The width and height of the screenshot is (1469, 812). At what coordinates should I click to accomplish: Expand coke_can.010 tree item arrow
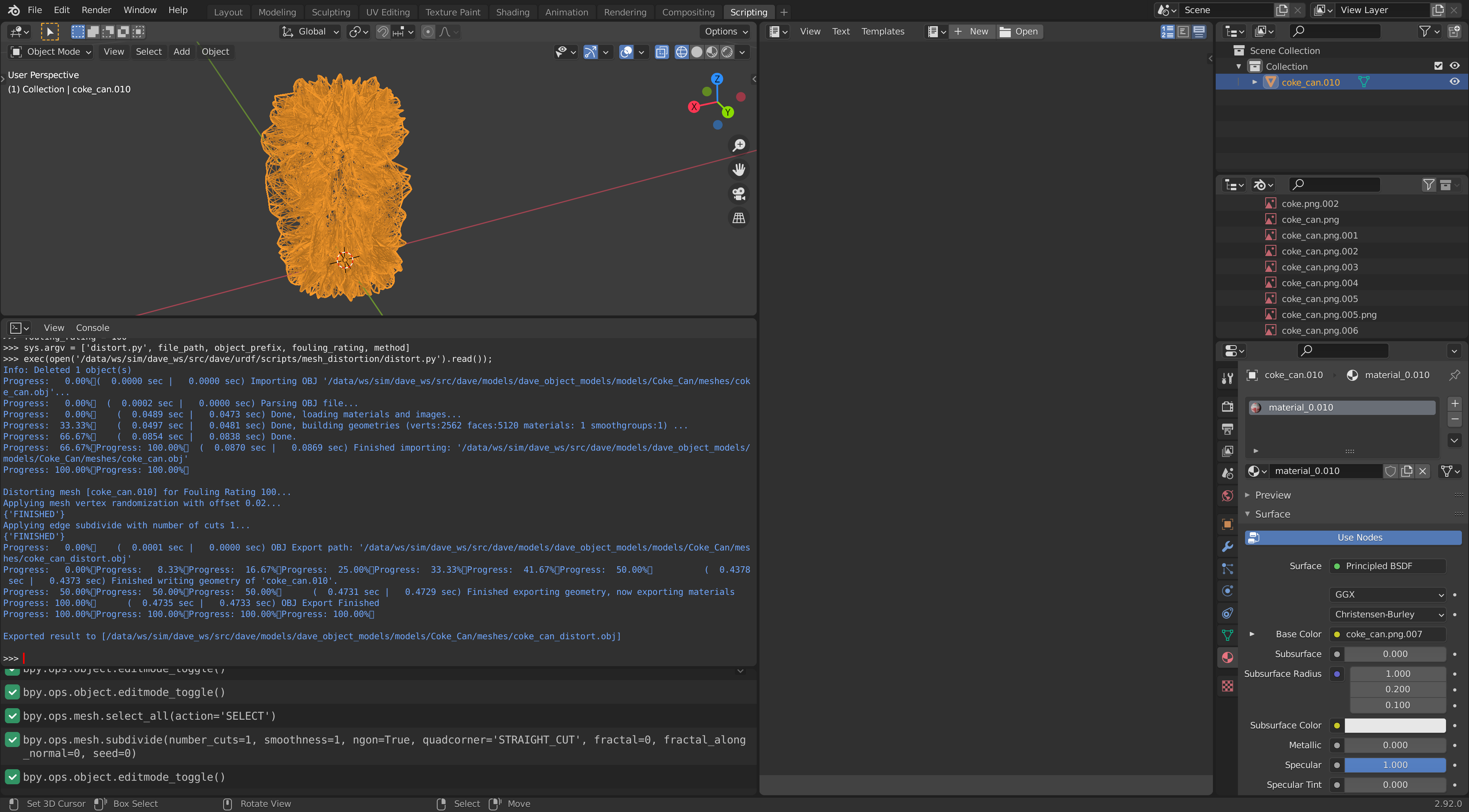click(1254, 82)
